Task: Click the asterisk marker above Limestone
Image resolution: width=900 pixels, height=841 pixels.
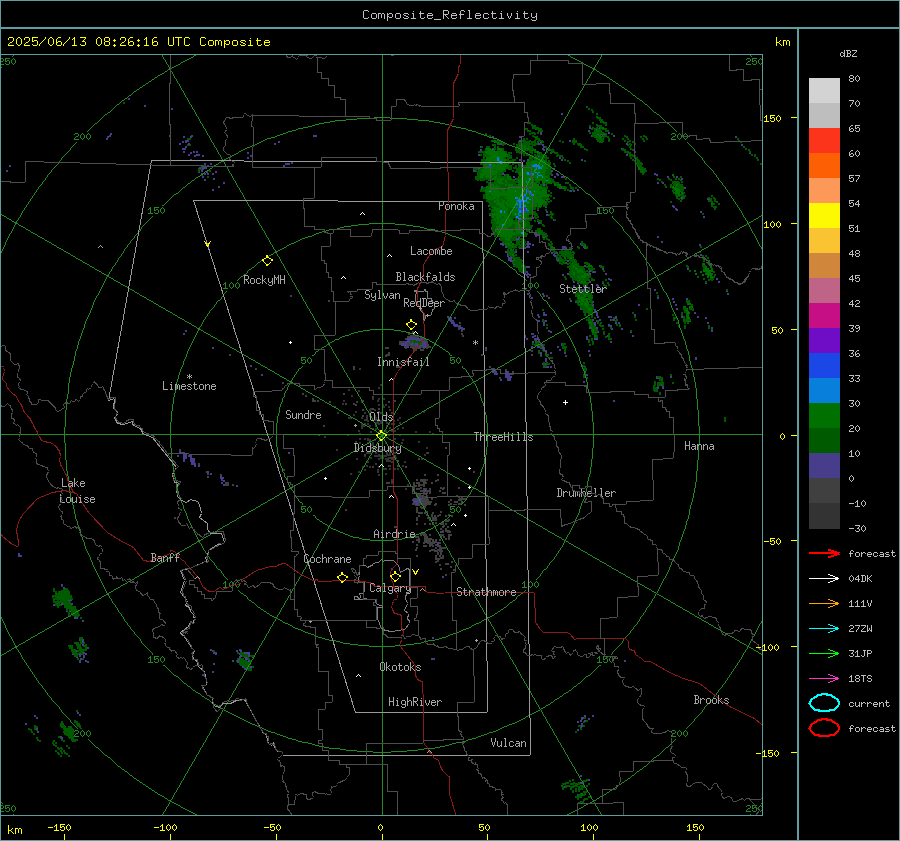Action: point(189,377)
